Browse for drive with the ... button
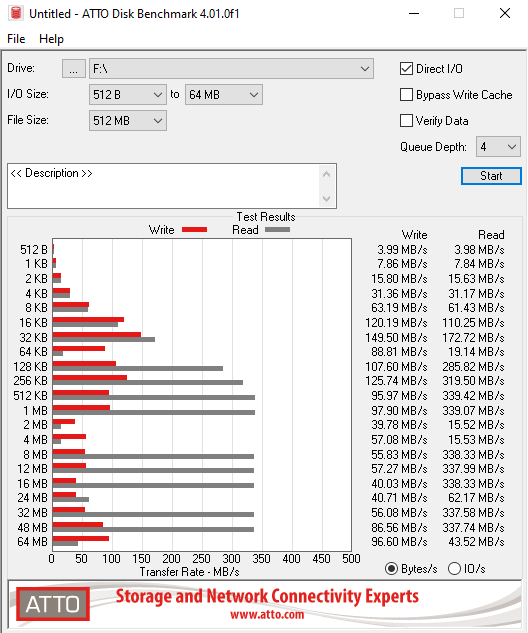This screenshot has height=633, width=528. (73, 69)
